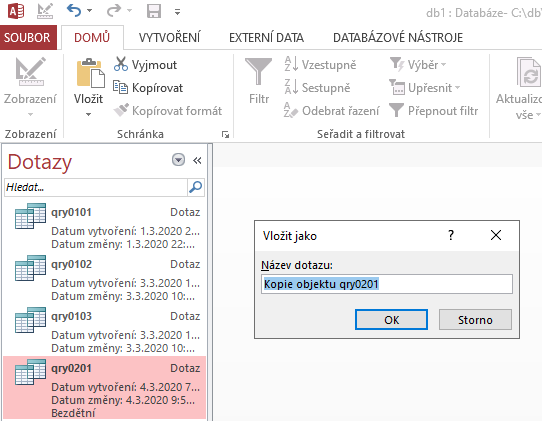Open the Dotazy pane category dropdown
542x421 pixels.
(x=178, y=160)
